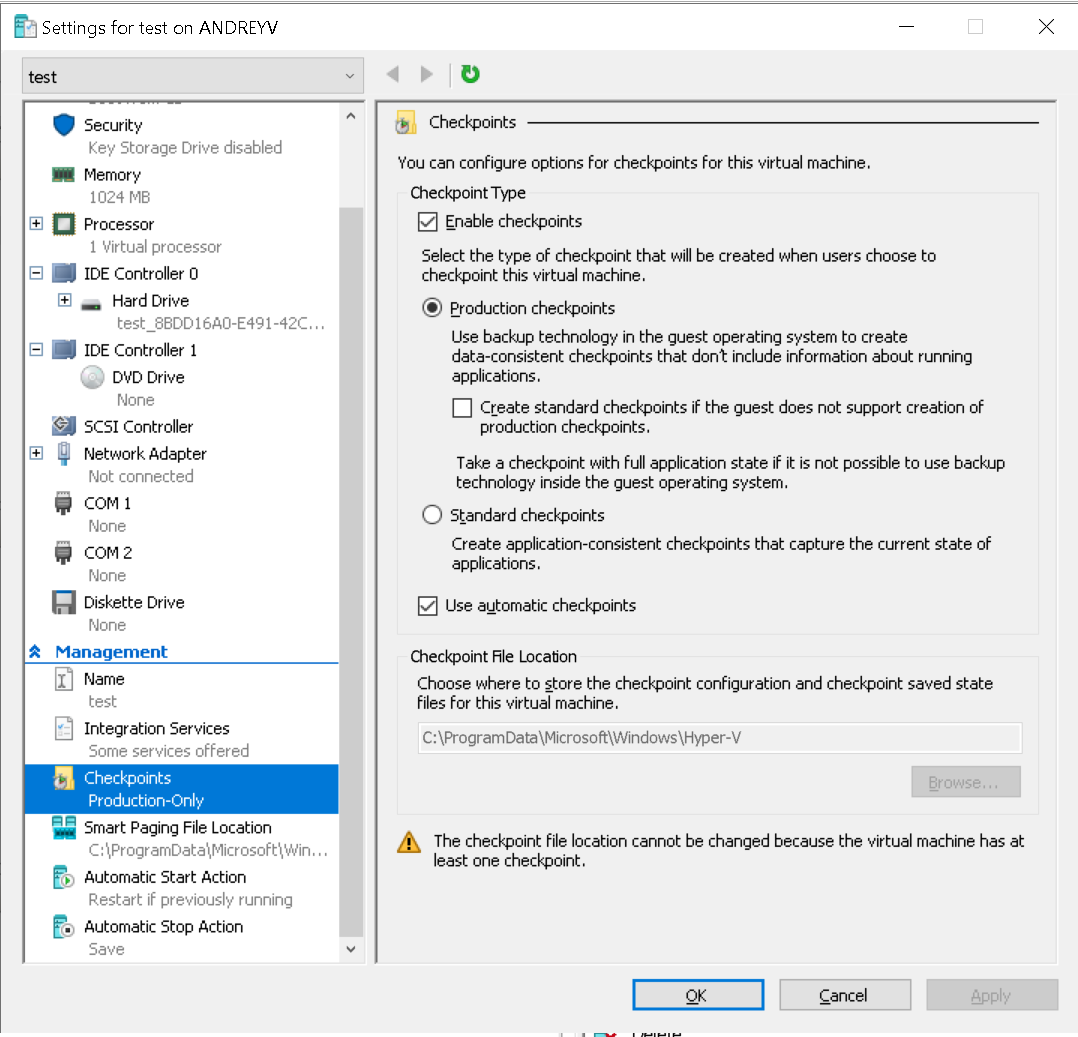This screenshot has height=1037, width=1078.
Task: Expand the Processor tree node
Action: coord(36,223)
